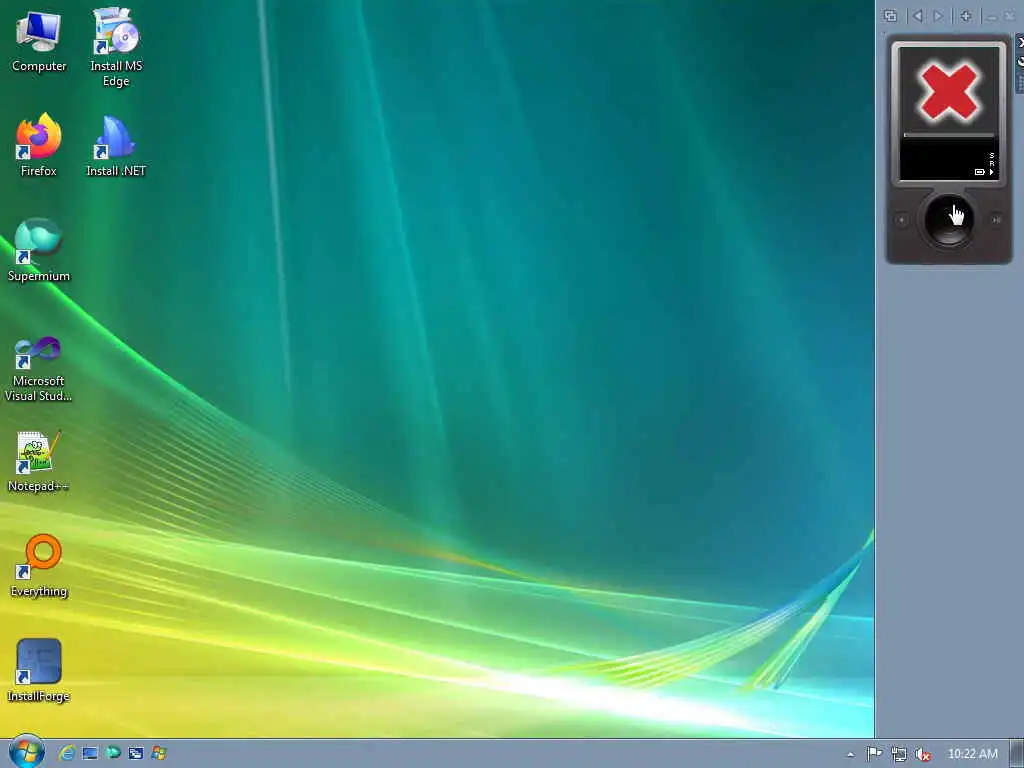Click the red X album art screen
The image size is (1024, 768).
[949, 91]
